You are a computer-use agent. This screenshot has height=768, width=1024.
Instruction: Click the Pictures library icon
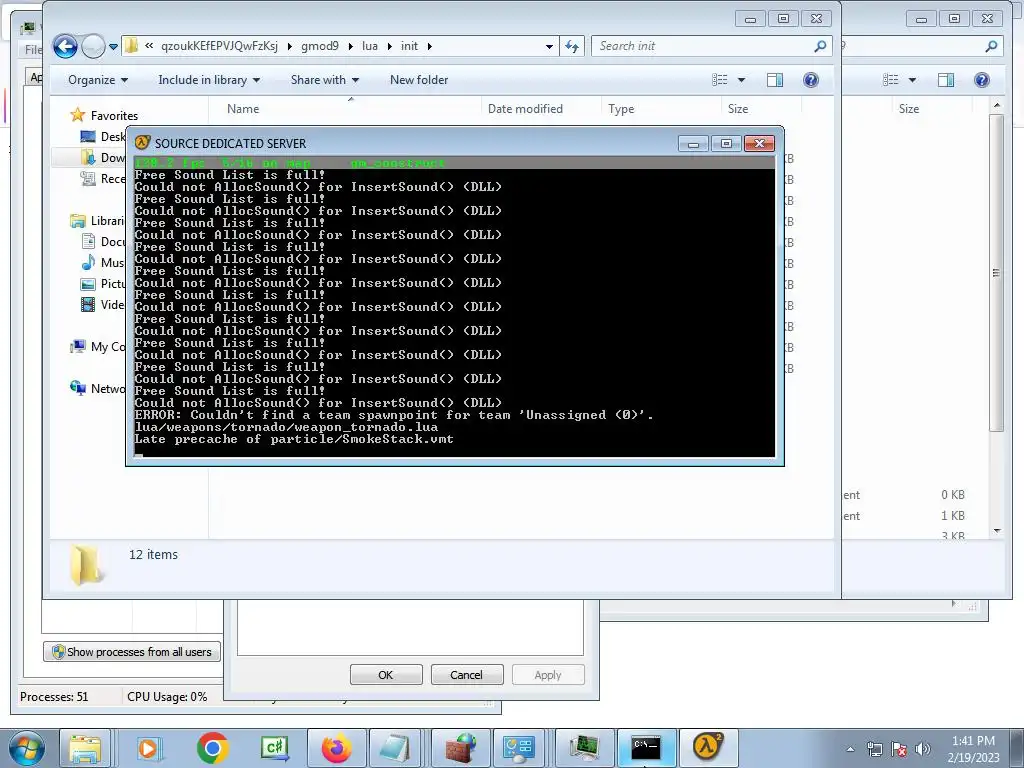(88, 283)
